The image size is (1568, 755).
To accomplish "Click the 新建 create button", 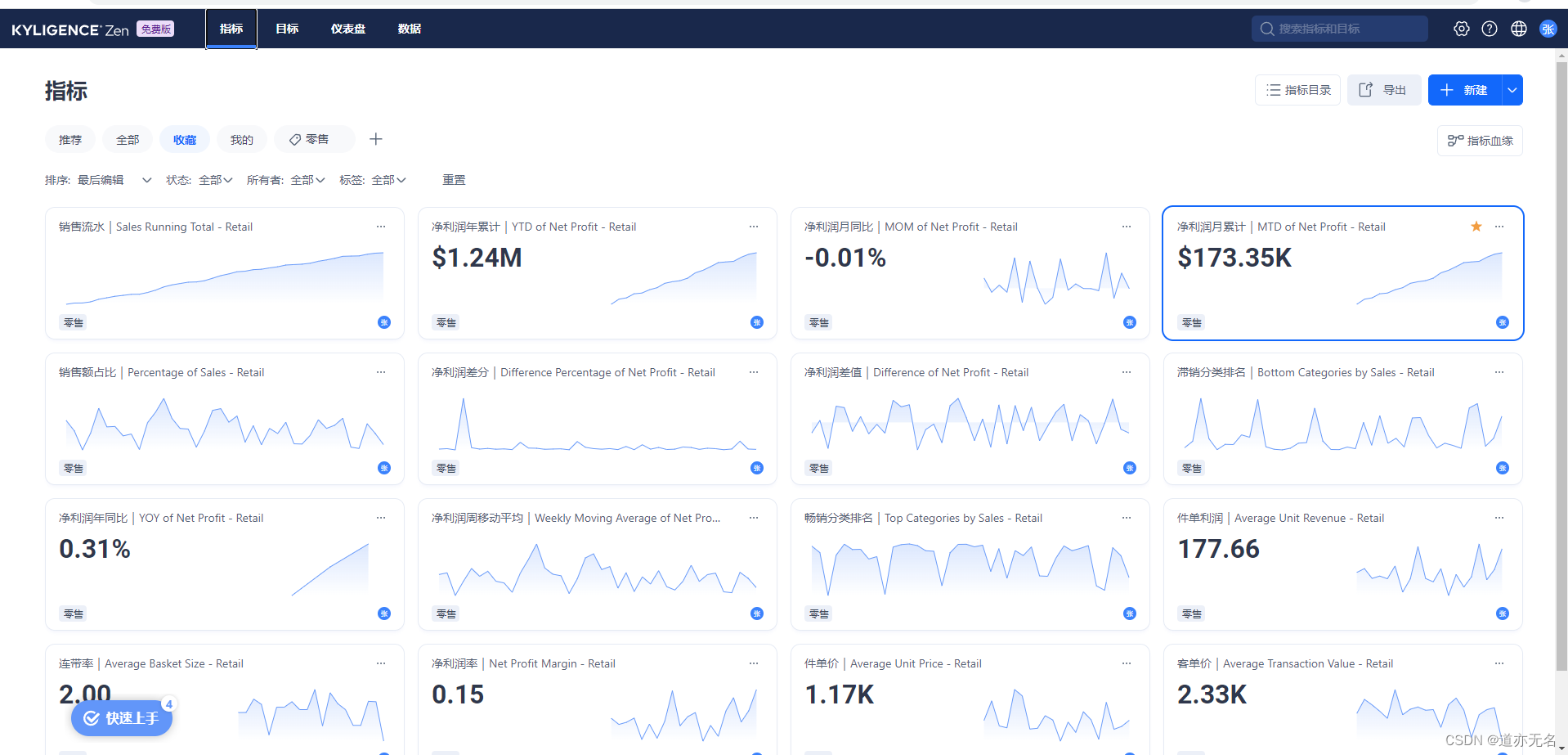I will click(x=1465, y=90).
